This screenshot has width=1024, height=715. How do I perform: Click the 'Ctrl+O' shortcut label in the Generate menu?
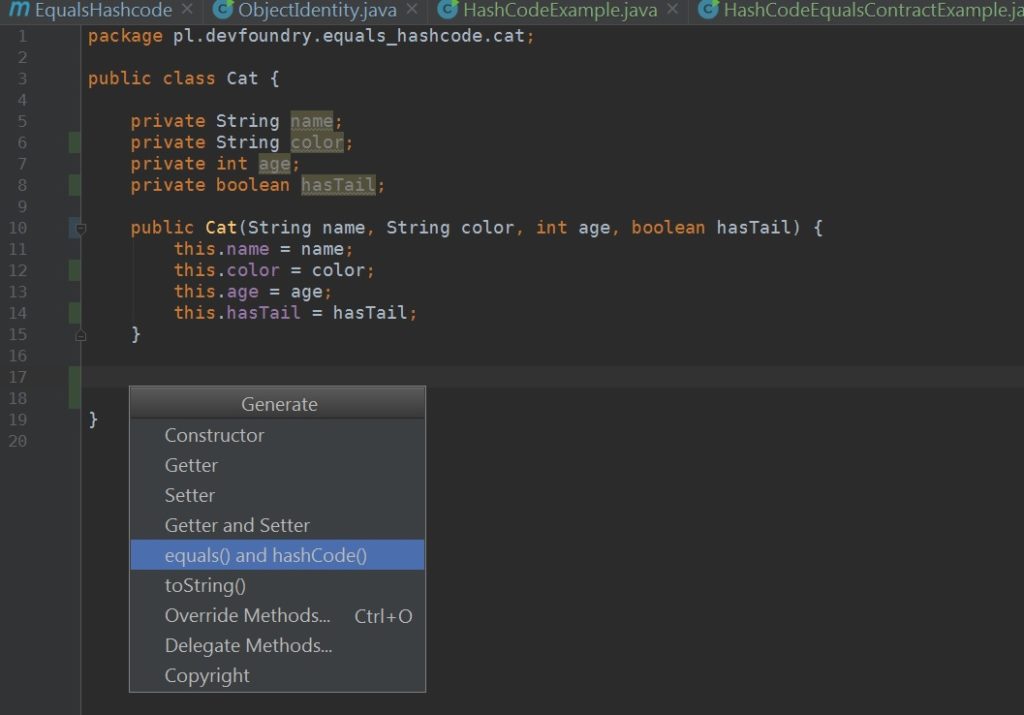click(383, 616)
